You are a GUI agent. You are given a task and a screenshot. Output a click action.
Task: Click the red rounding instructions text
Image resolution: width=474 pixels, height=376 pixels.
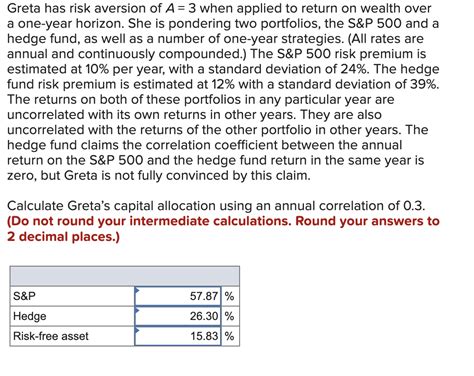click(223, 229)
